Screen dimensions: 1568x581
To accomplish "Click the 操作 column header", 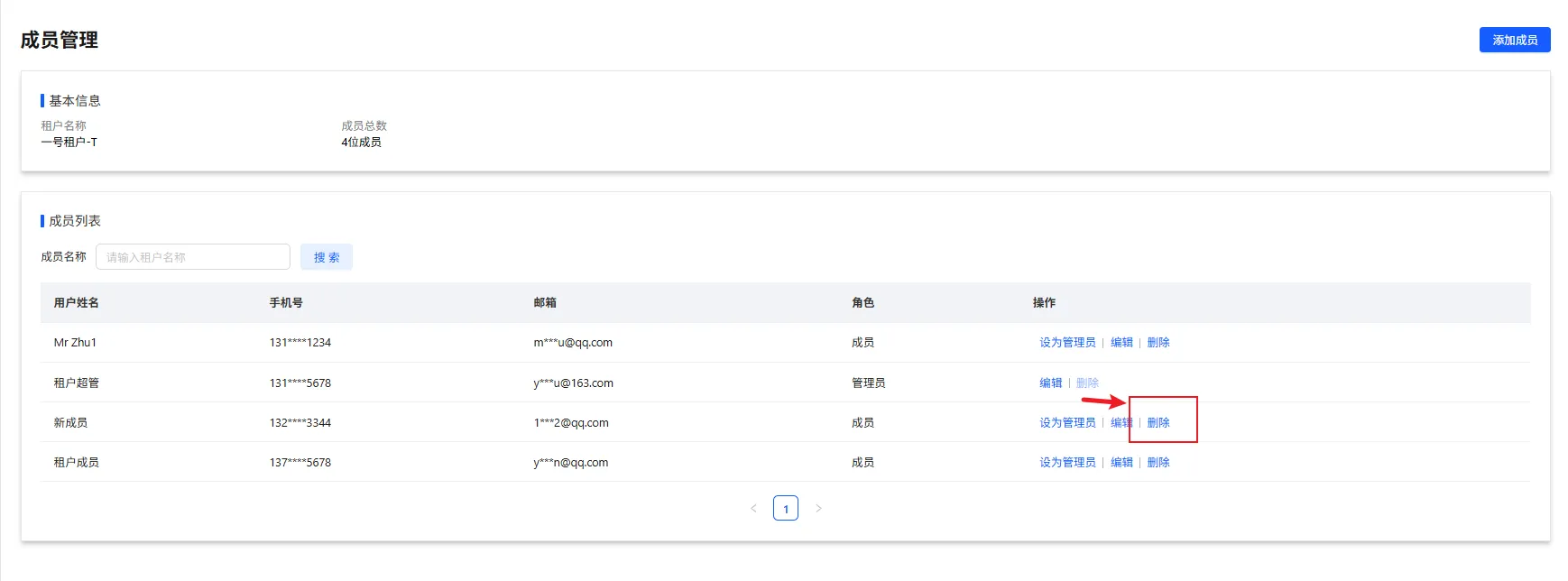I will point(1044,303).
